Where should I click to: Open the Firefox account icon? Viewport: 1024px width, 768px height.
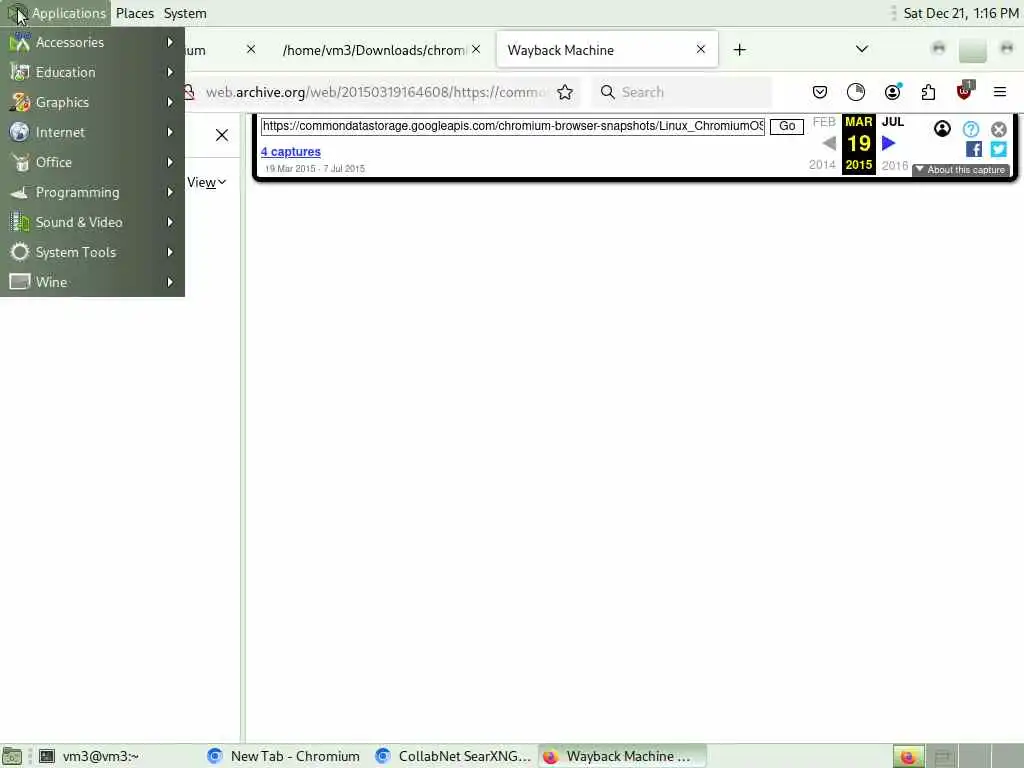[x=893, y=92]
